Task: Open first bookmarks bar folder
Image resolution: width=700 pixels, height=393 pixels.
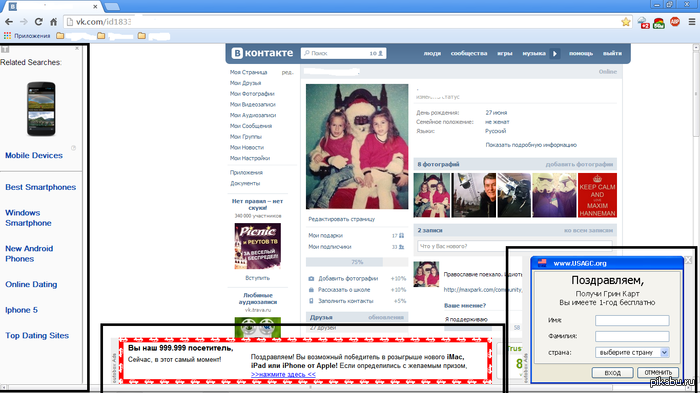Action: point(60,36)
